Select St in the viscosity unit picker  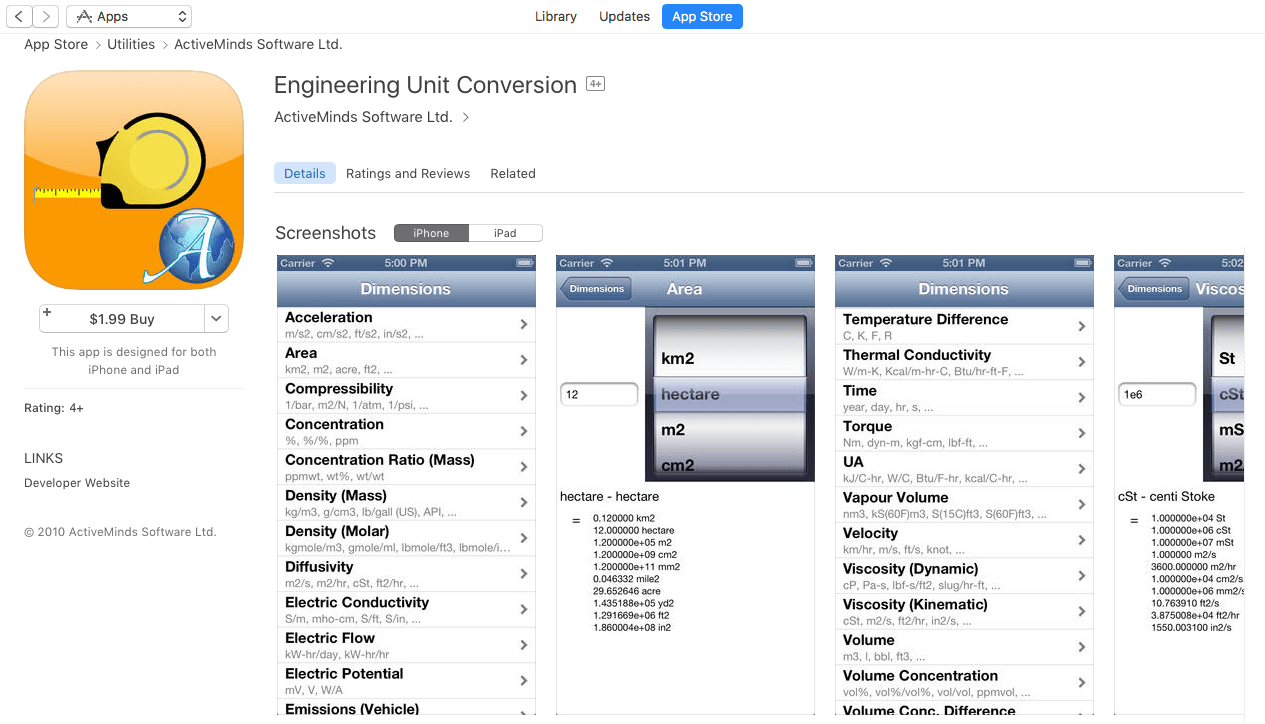click(x=1227, y=358)
